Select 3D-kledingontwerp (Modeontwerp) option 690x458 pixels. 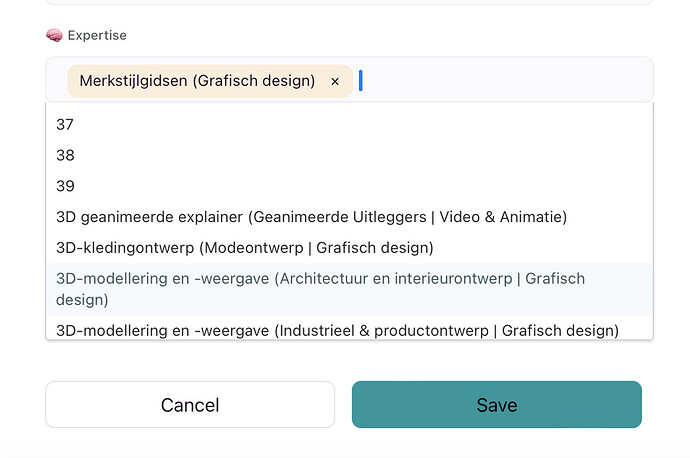[349, 248]
